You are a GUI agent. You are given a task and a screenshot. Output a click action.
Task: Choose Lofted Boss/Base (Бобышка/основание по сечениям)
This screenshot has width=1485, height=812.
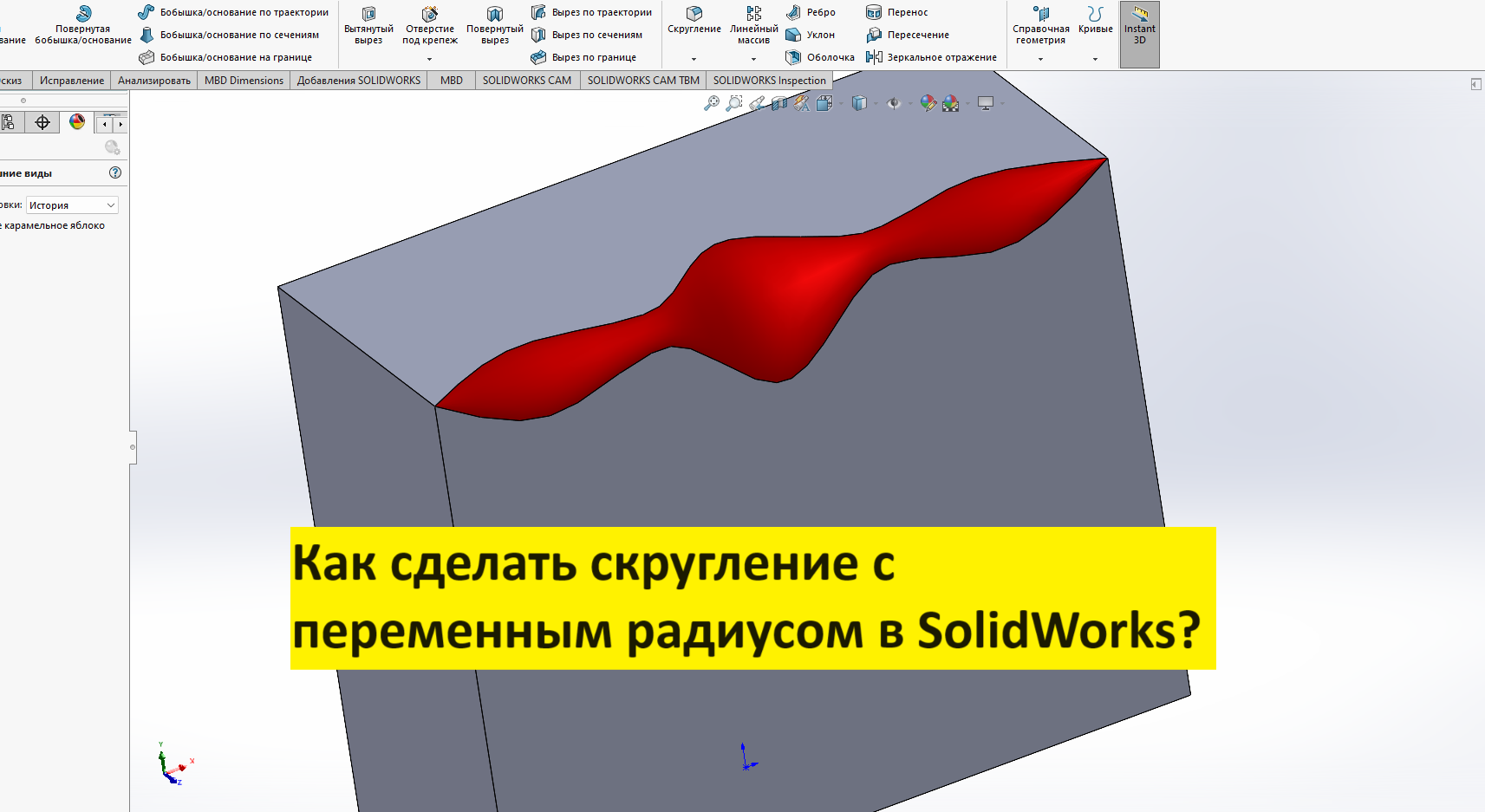229,35
